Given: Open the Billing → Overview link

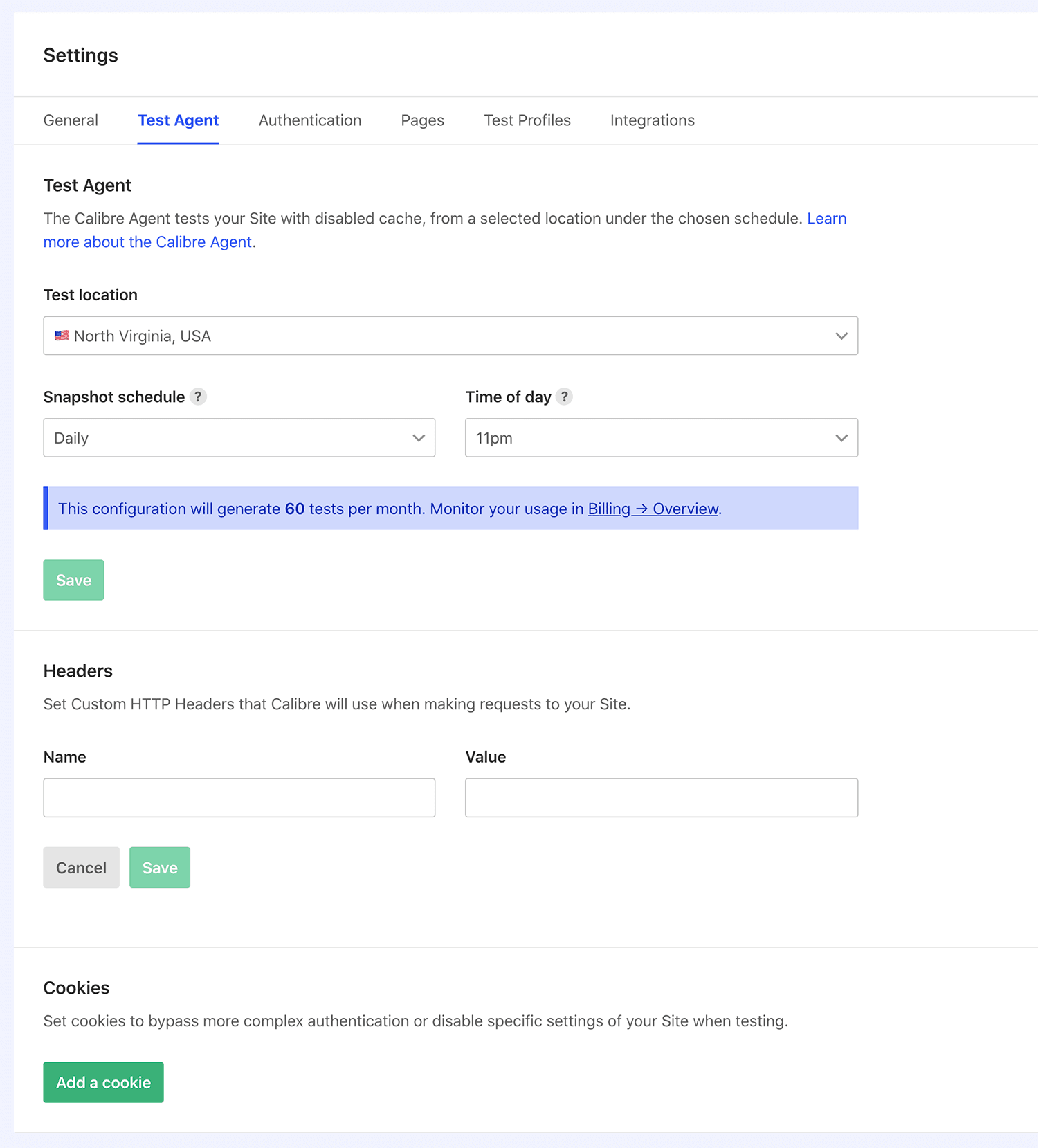Looking at the screenshot, I should 653,509.
